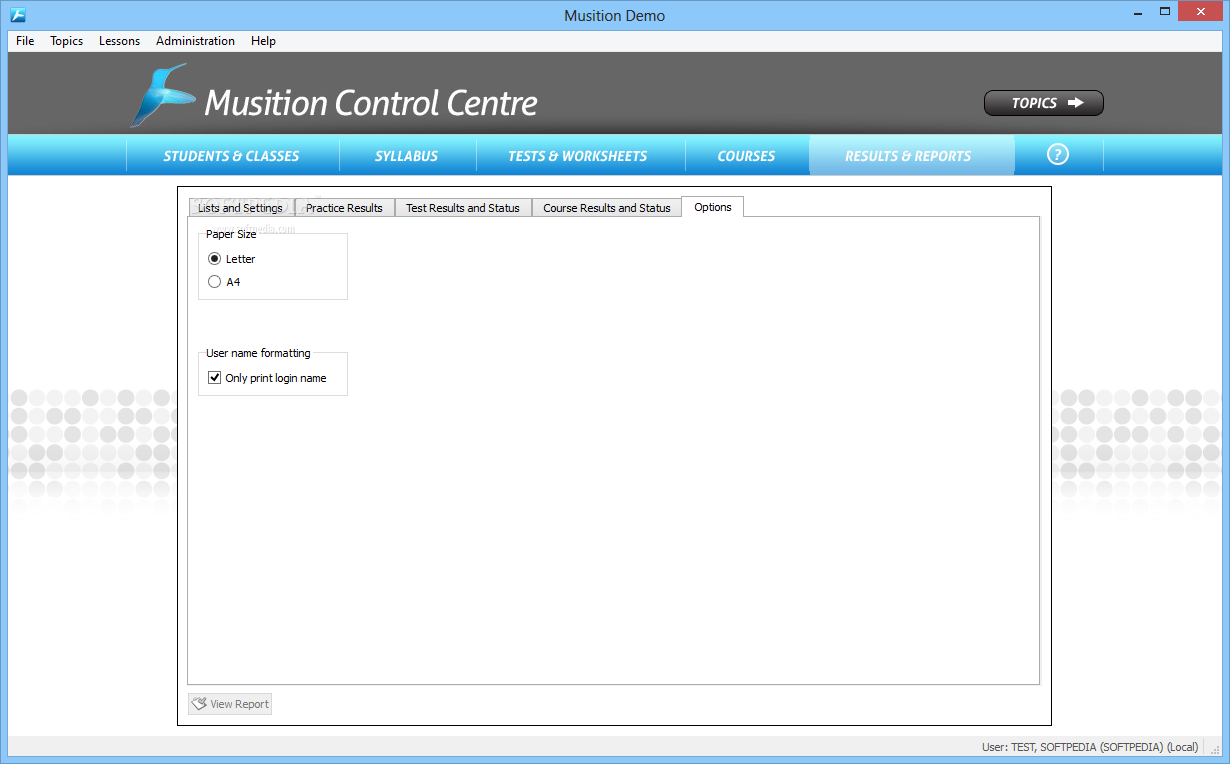The height and width of the screenshot is (764, 1230).
Task: Click the Musition Control Centre title
Action: (x=371, y=102)
